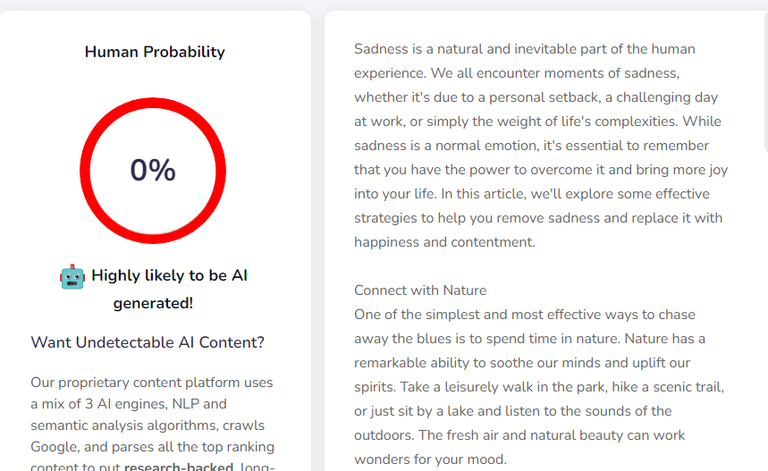Click the 'Connect with Nature' subheading
The image size is (768, 471).
[420, 290]
